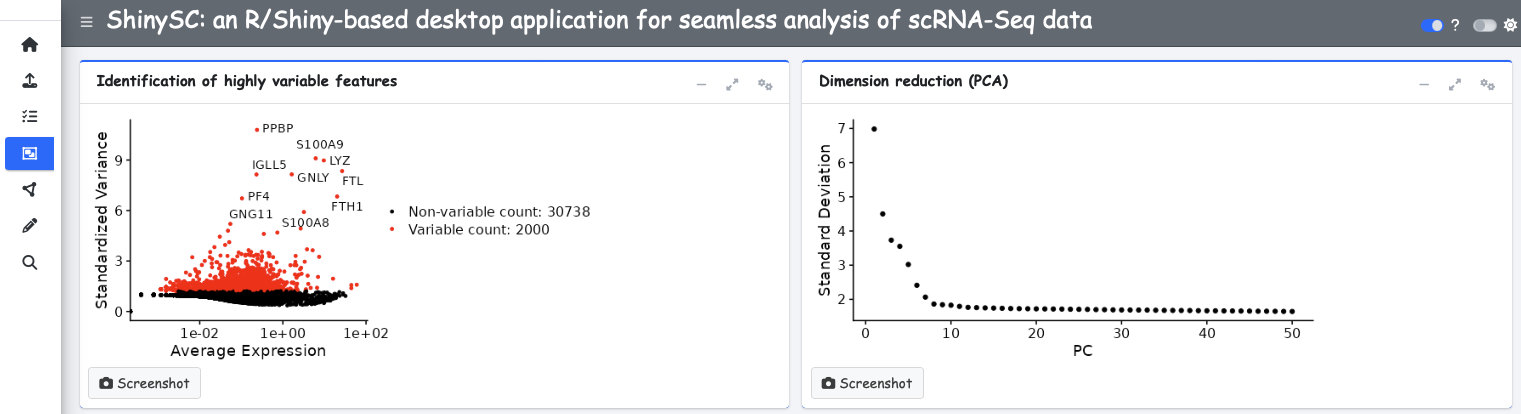Click the question mark help icon
This screenshot has width=1521, height=414.
click(x=1455, y=25)
